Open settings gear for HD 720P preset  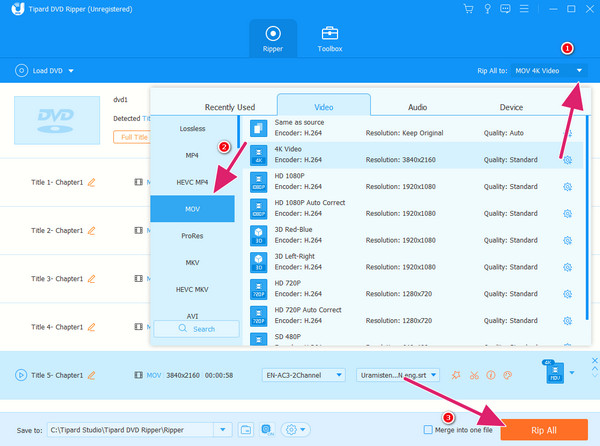[x=567, y=294]
